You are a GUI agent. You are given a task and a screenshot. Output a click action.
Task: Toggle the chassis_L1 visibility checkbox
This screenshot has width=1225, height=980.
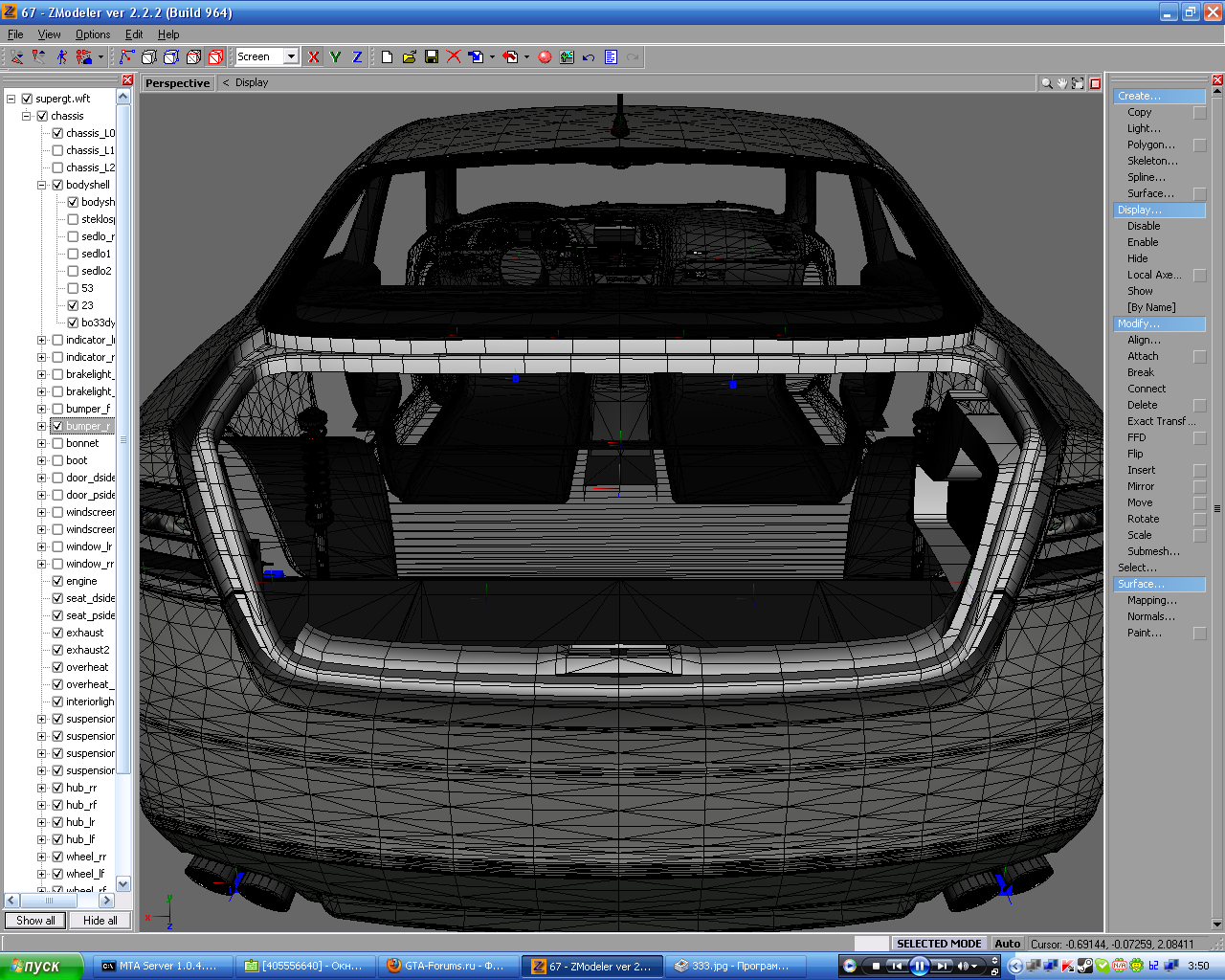click(x=57, y=150)
